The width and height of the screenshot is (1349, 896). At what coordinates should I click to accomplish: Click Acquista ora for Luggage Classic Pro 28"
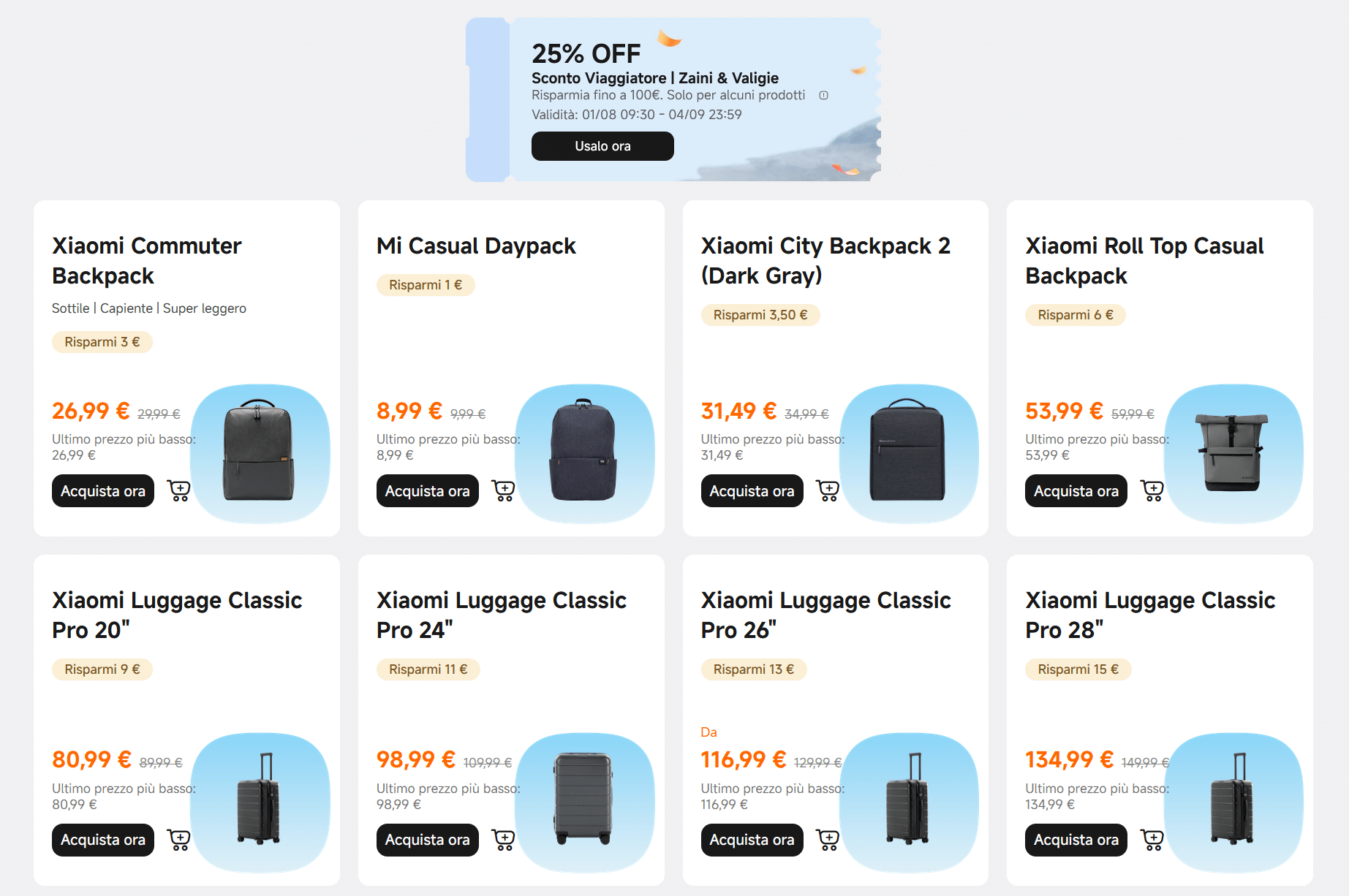(1076, 840)
